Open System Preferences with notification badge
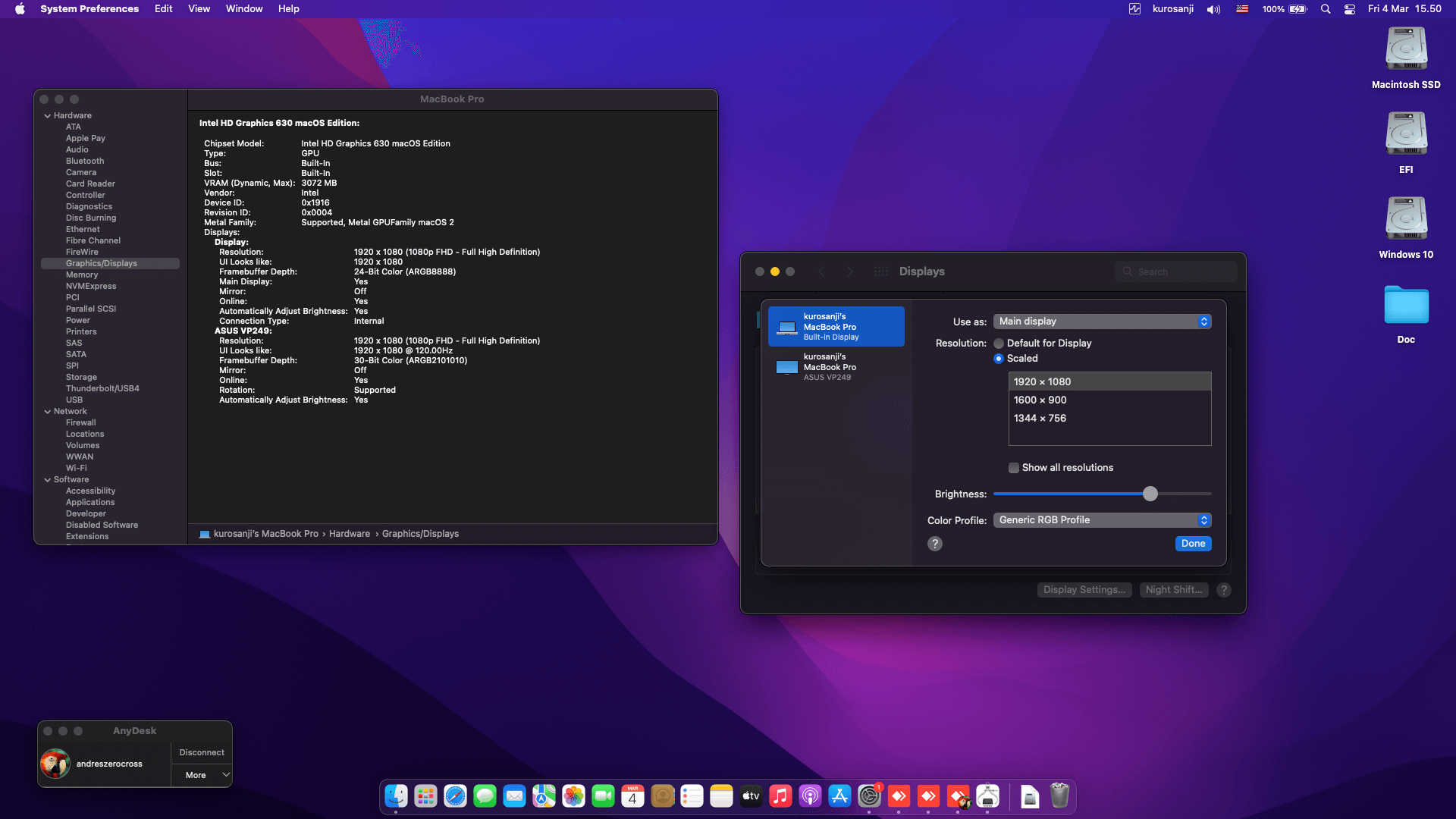 click(x=870, y=796)
